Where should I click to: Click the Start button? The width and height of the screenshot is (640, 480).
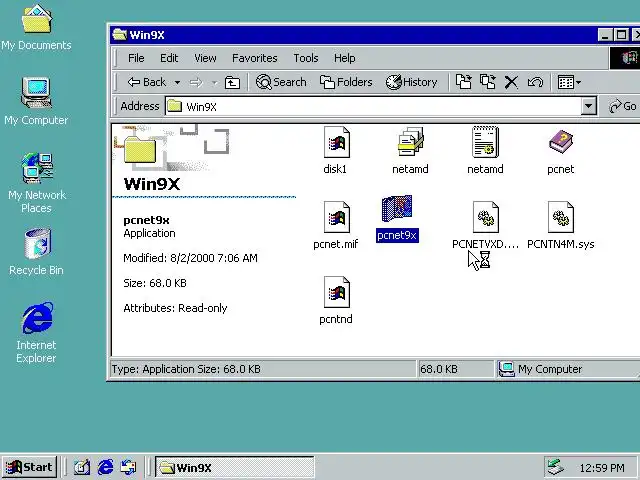[x=29, y=467]
